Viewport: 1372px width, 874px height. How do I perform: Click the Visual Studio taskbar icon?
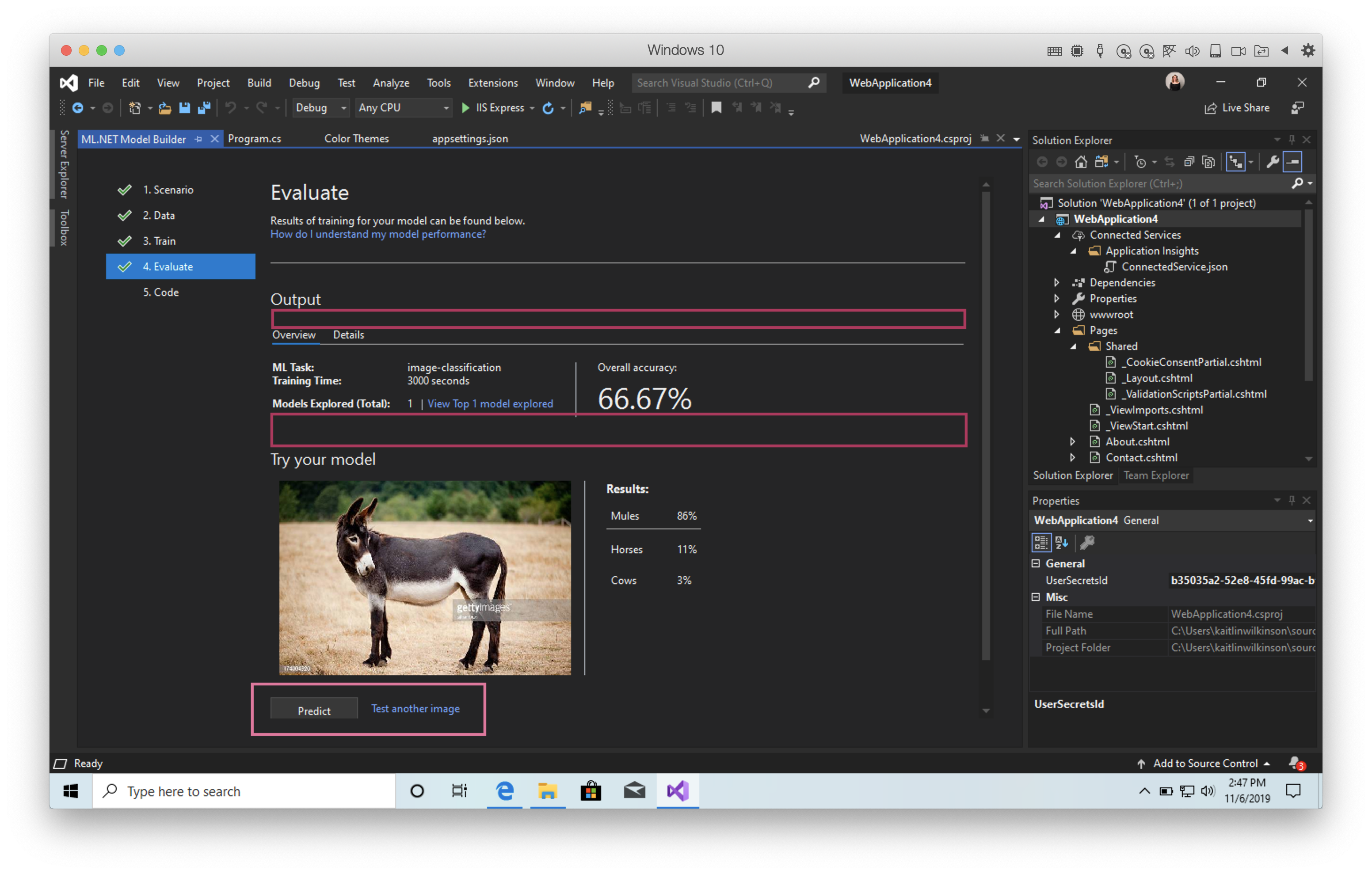click(x=678, y=791)
